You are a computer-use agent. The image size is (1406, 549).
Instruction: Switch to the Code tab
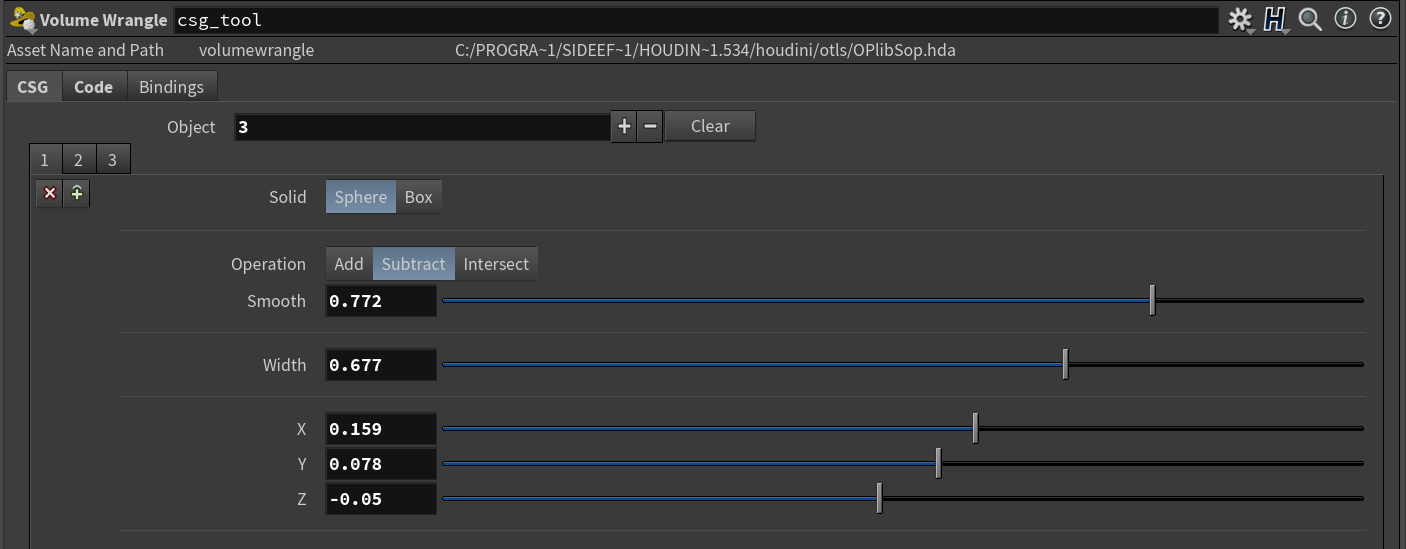93,87
